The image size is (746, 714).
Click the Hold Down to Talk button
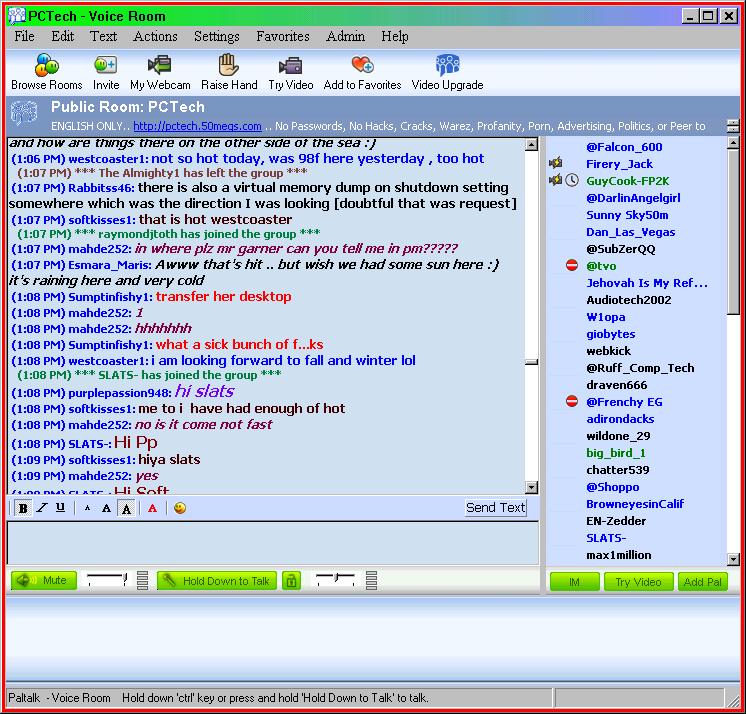coord(217,580)
